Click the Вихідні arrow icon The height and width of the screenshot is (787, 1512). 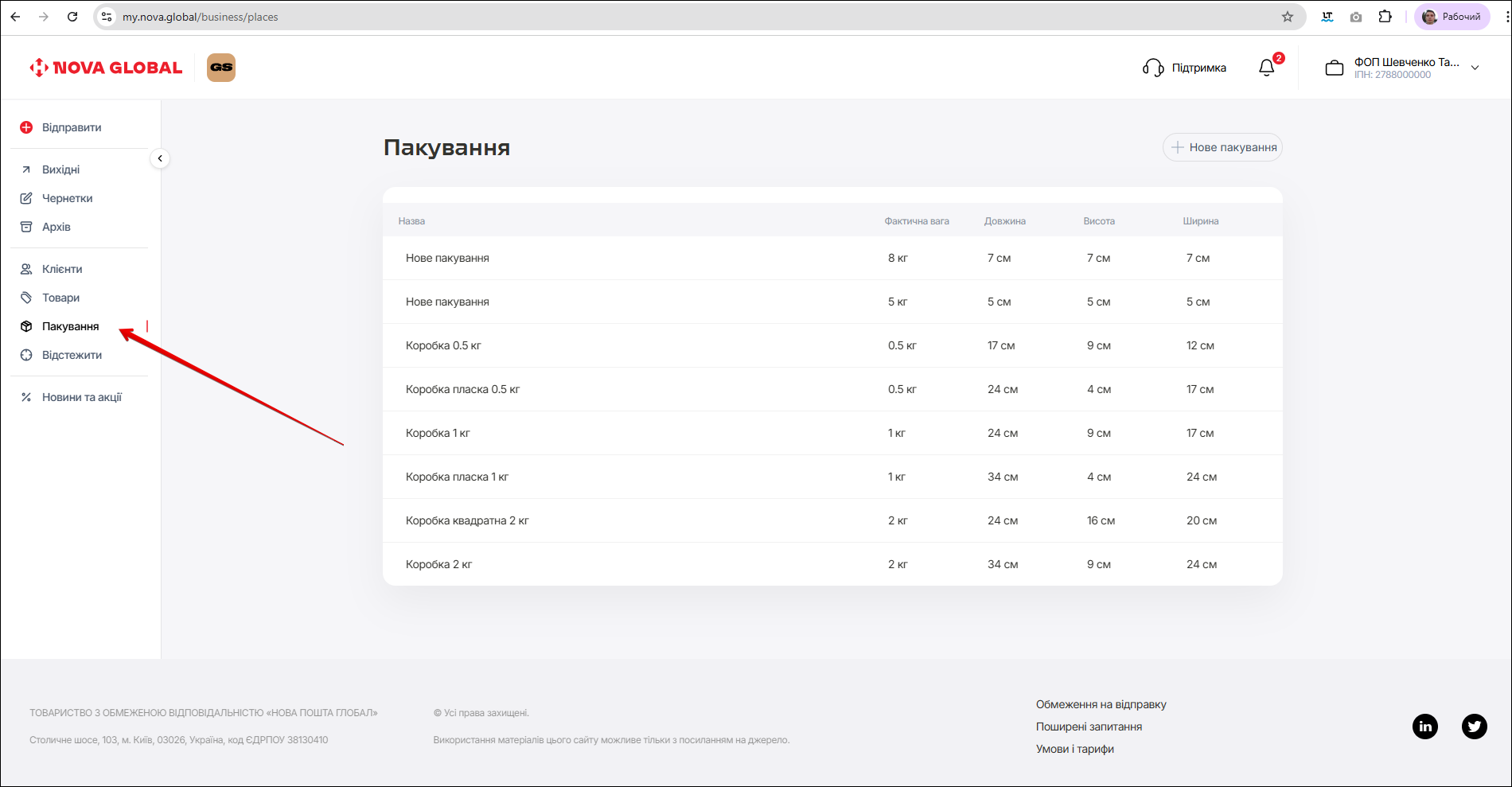point(26,169)
